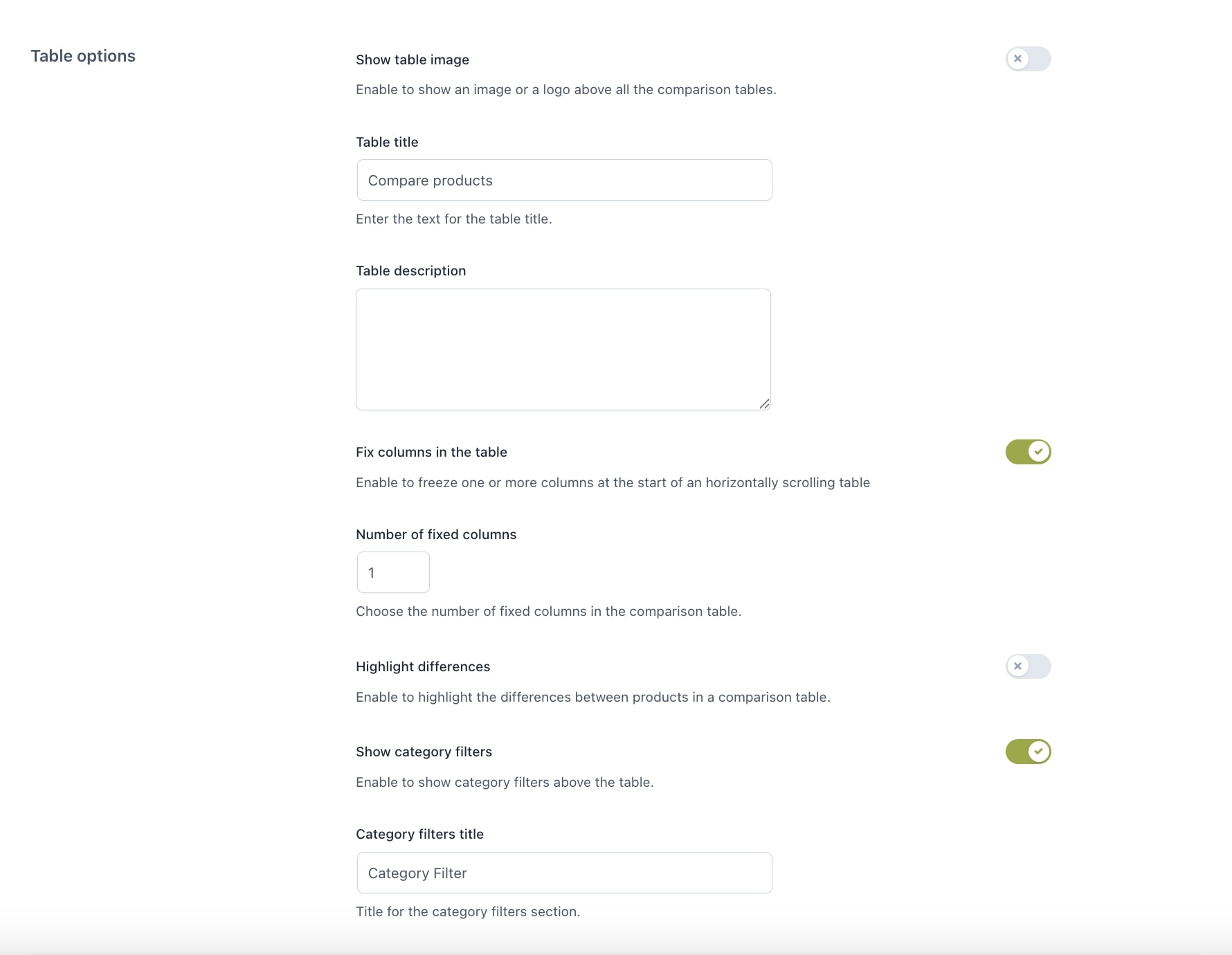
Task: Disable the Fix columns in the table switch
Action: click(1028, 452)
